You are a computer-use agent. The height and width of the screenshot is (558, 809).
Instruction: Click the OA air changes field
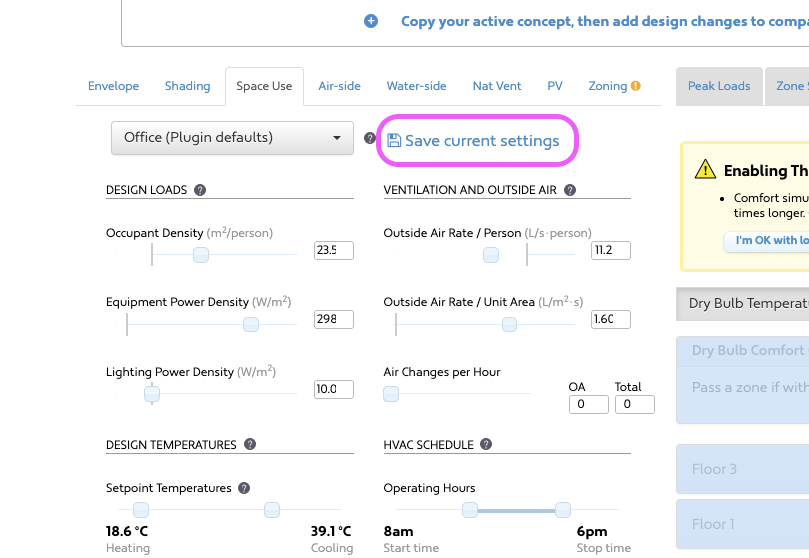(x=589, y=404)
